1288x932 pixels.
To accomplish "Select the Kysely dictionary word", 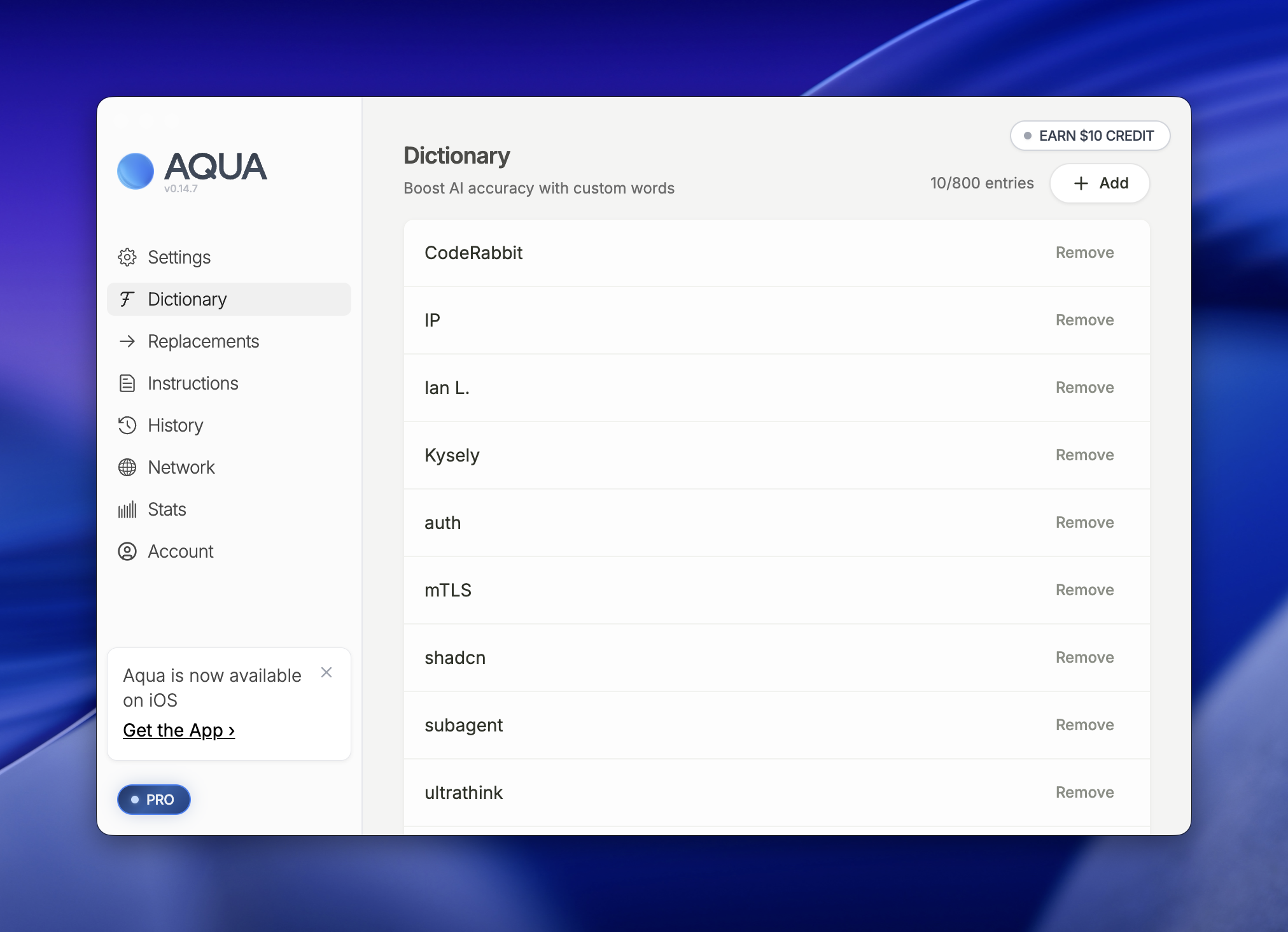I will [452, 456].
